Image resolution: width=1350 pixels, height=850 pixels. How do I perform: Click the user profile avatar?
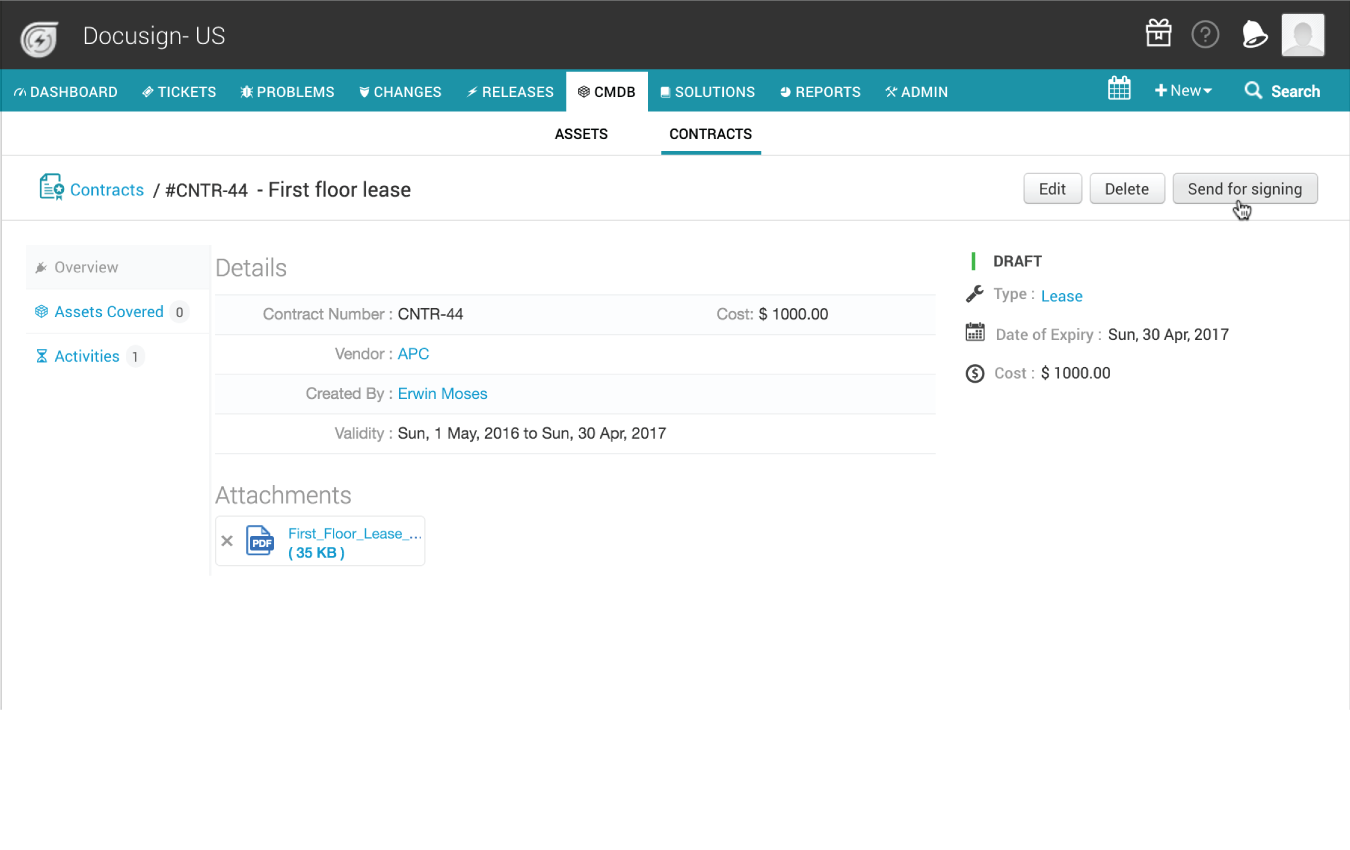coord(1302,35)
